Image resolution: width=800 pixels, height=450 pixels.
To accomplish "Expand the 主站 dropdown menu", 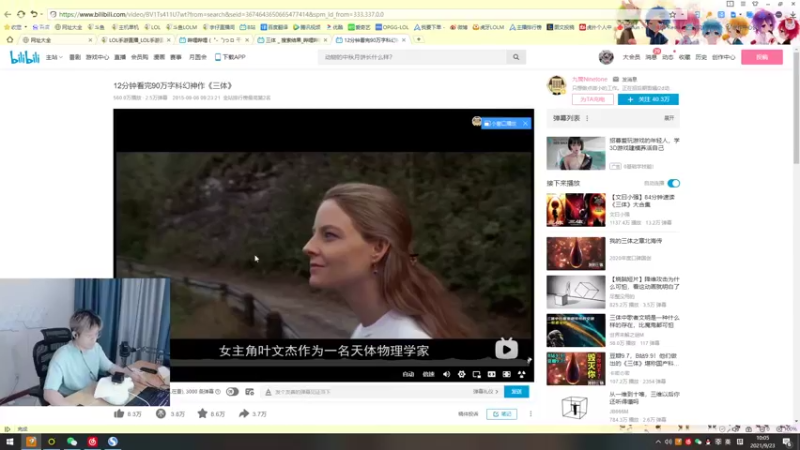I will pos(54,57).
